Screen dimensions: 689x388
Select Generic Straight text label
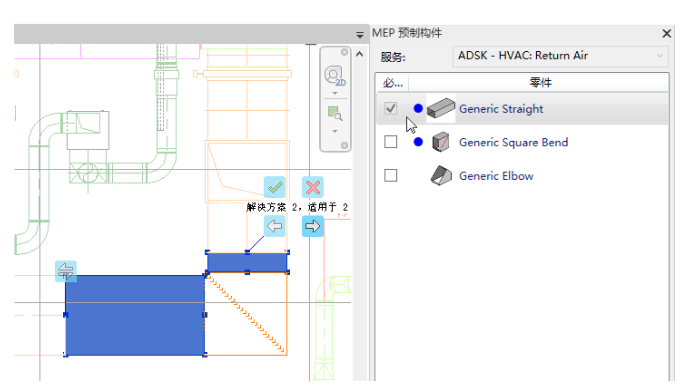coord(501,109)
